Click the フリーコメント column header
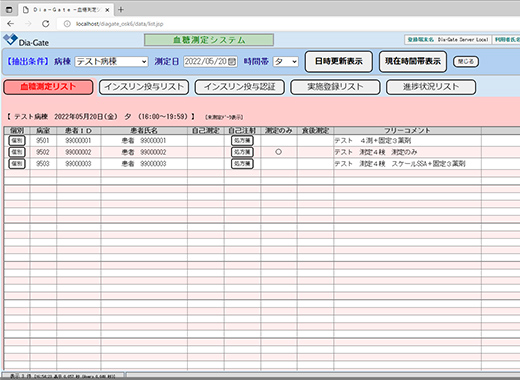 (407, 130)
